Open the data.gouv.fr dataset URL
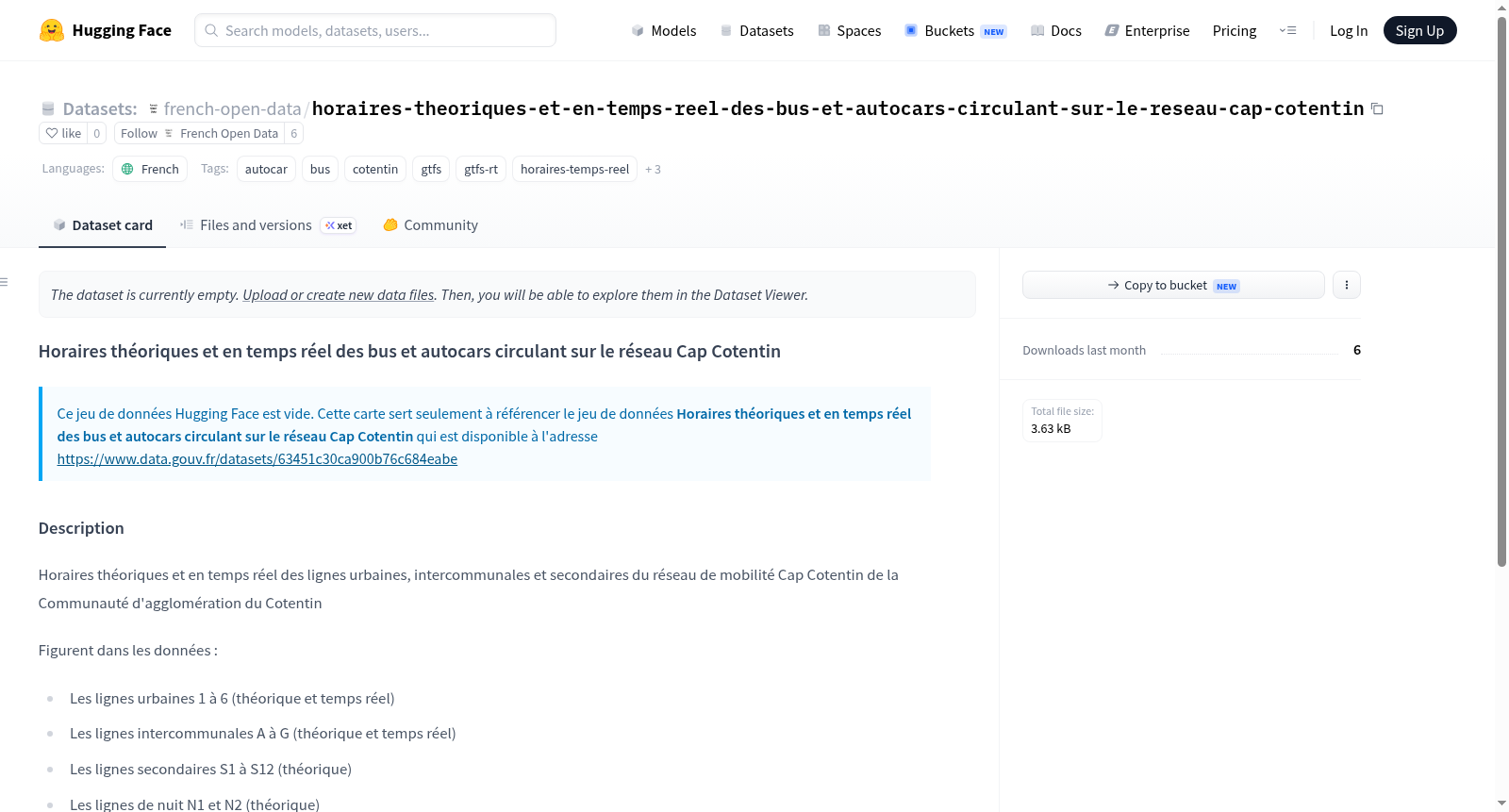 click(257, 459)
